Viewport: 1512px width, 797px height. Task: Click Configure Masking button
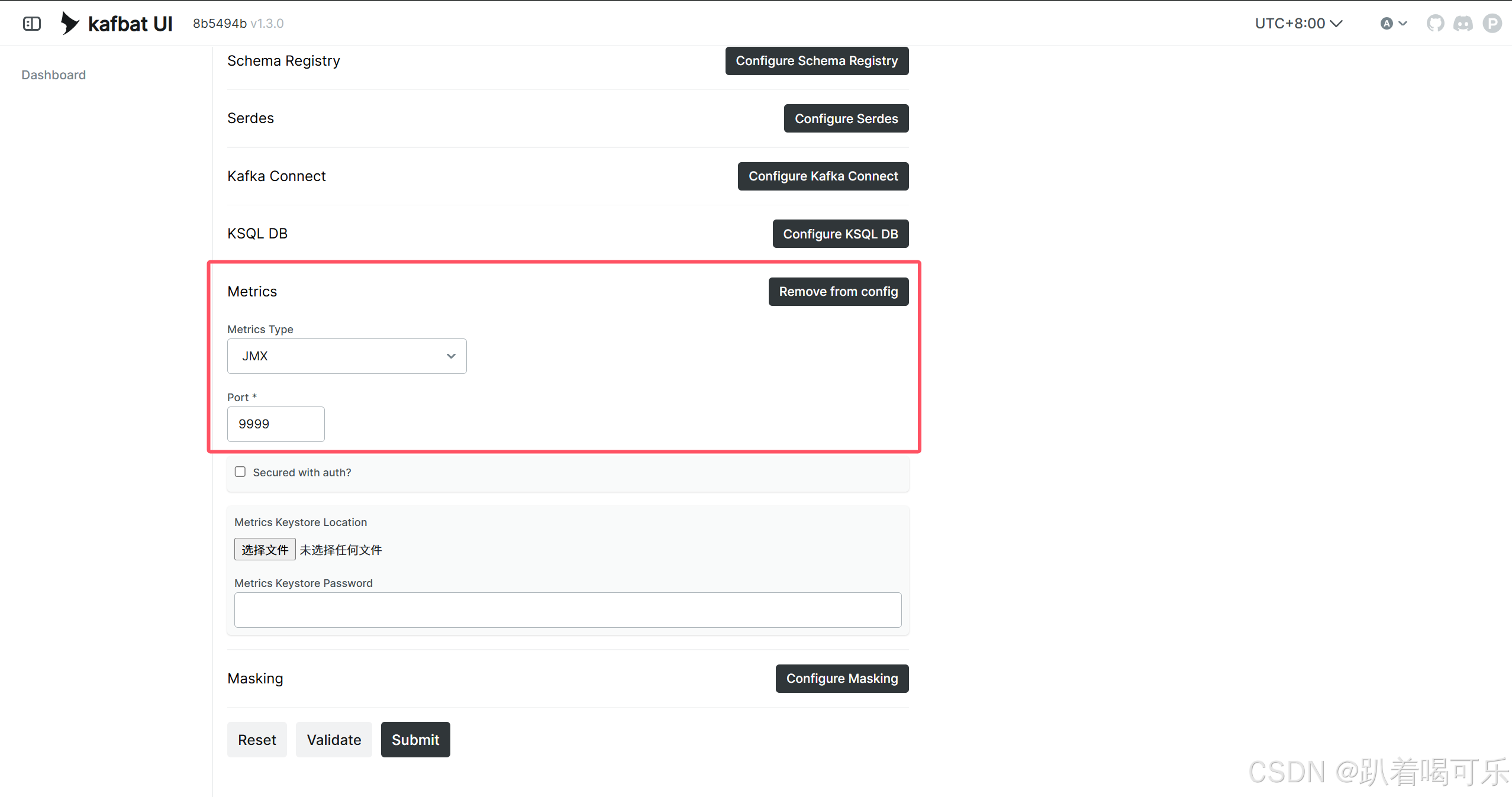click(842, 679)
